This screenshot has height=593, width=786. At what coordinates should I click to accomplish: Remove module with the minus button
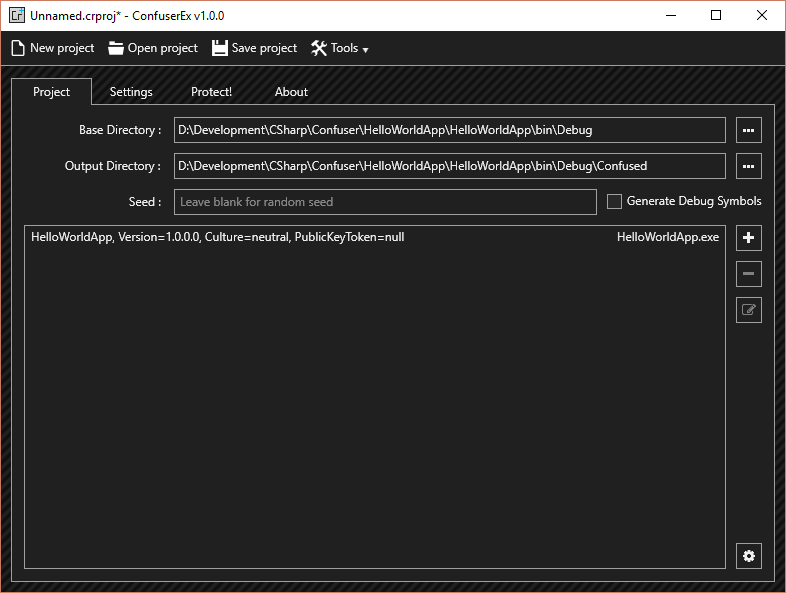748,274
